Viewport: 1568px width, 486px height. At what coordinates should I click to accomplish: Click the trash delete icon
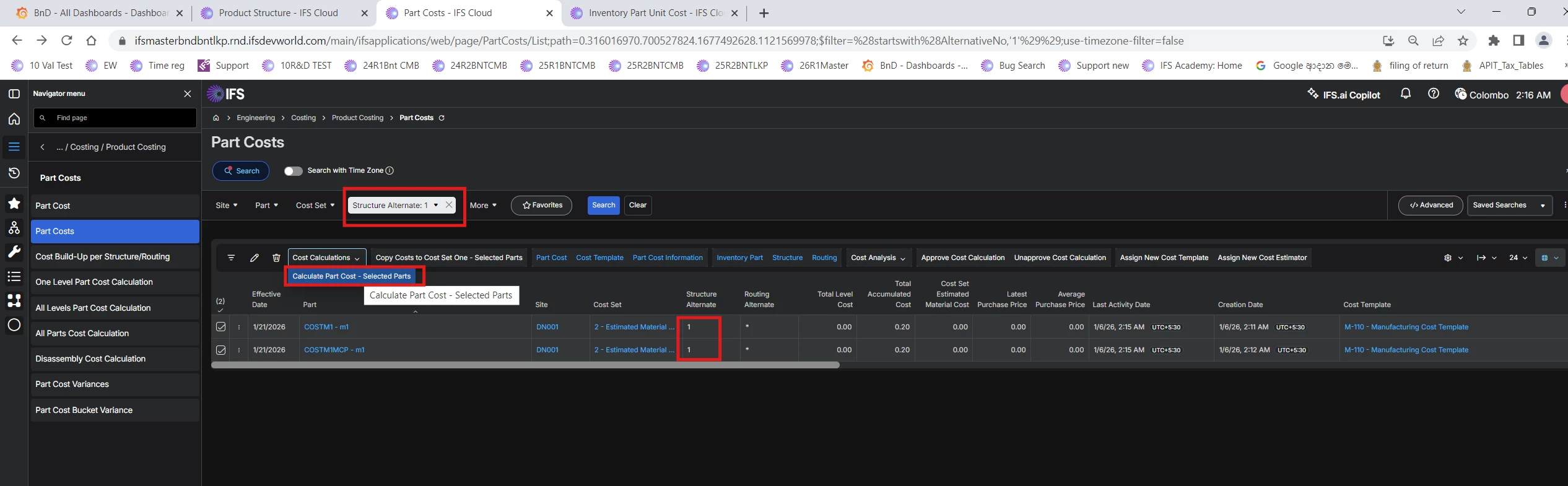[x=276, y=258]
